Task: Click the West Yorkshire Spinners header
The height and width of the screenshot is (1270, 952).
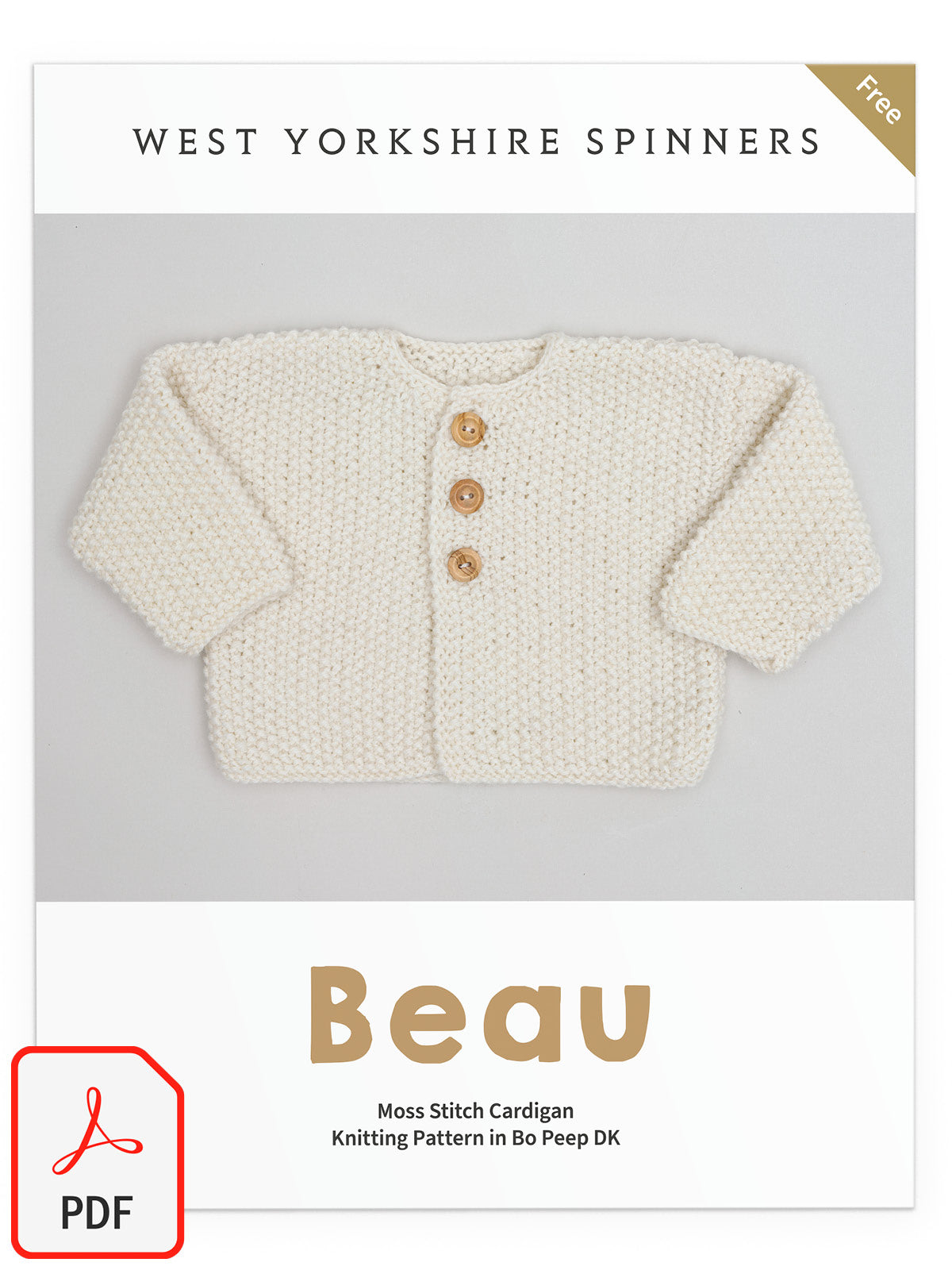Action: 476,142
